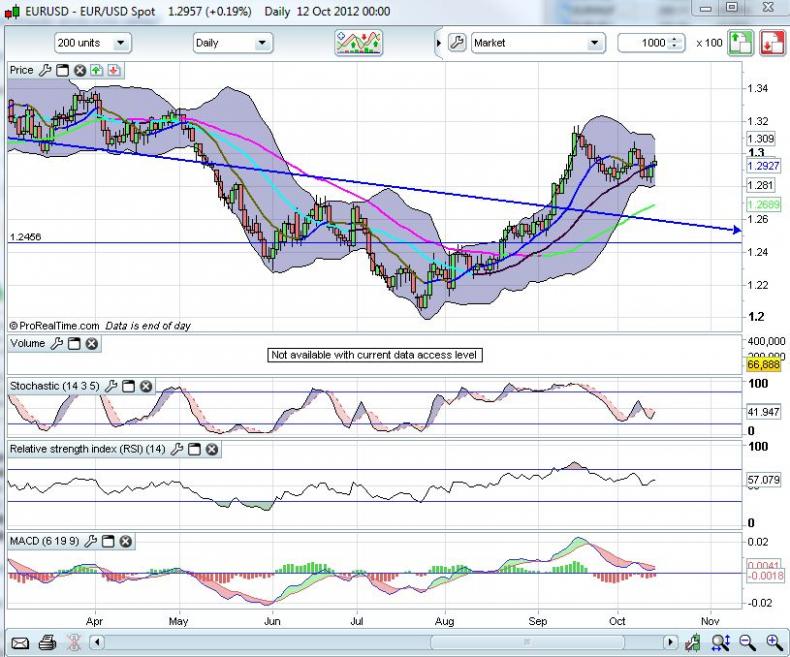Maximize the RSI indicator panel

194,449
